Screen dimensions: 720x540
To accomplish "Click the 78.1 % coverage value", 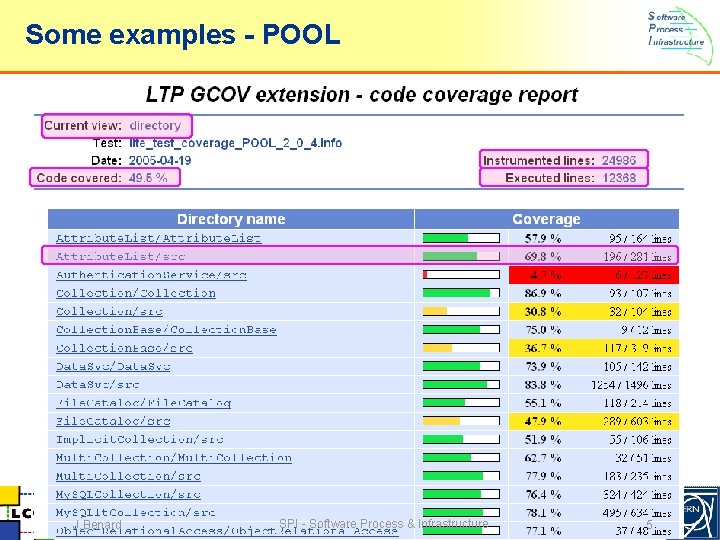I will [x=543, y=512].
